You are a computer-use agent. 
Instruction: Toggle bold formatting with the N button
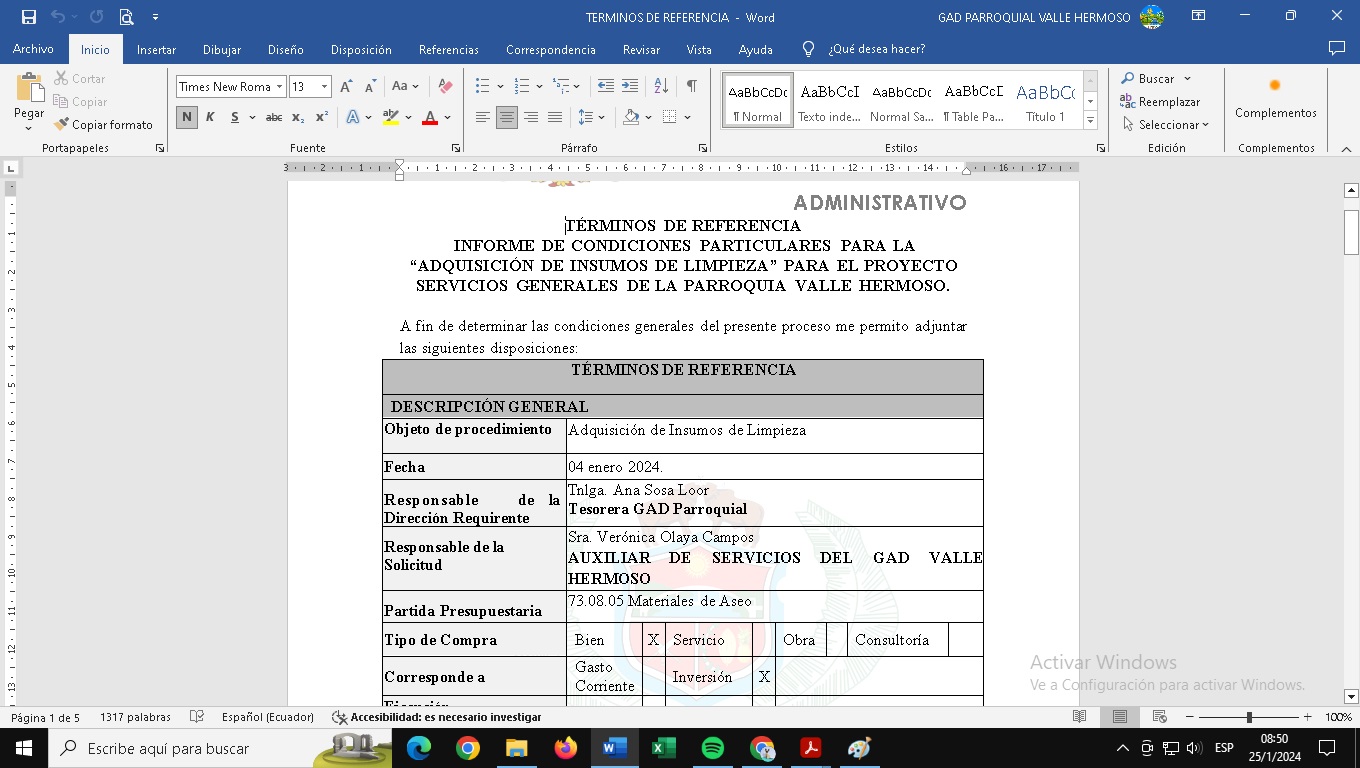pos(187,117)
